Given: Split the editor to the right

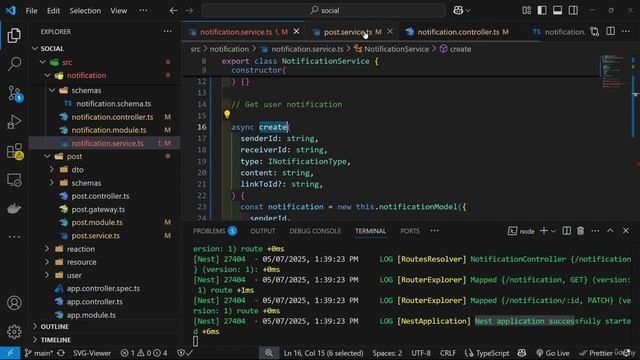Looking at the screenshot, I should [611, 31].
